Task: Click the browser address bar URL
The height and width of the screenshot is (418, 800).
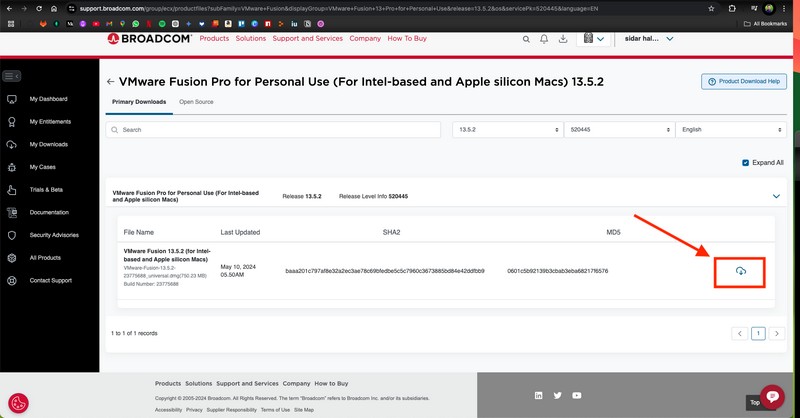Action: (x=339, y=9)
